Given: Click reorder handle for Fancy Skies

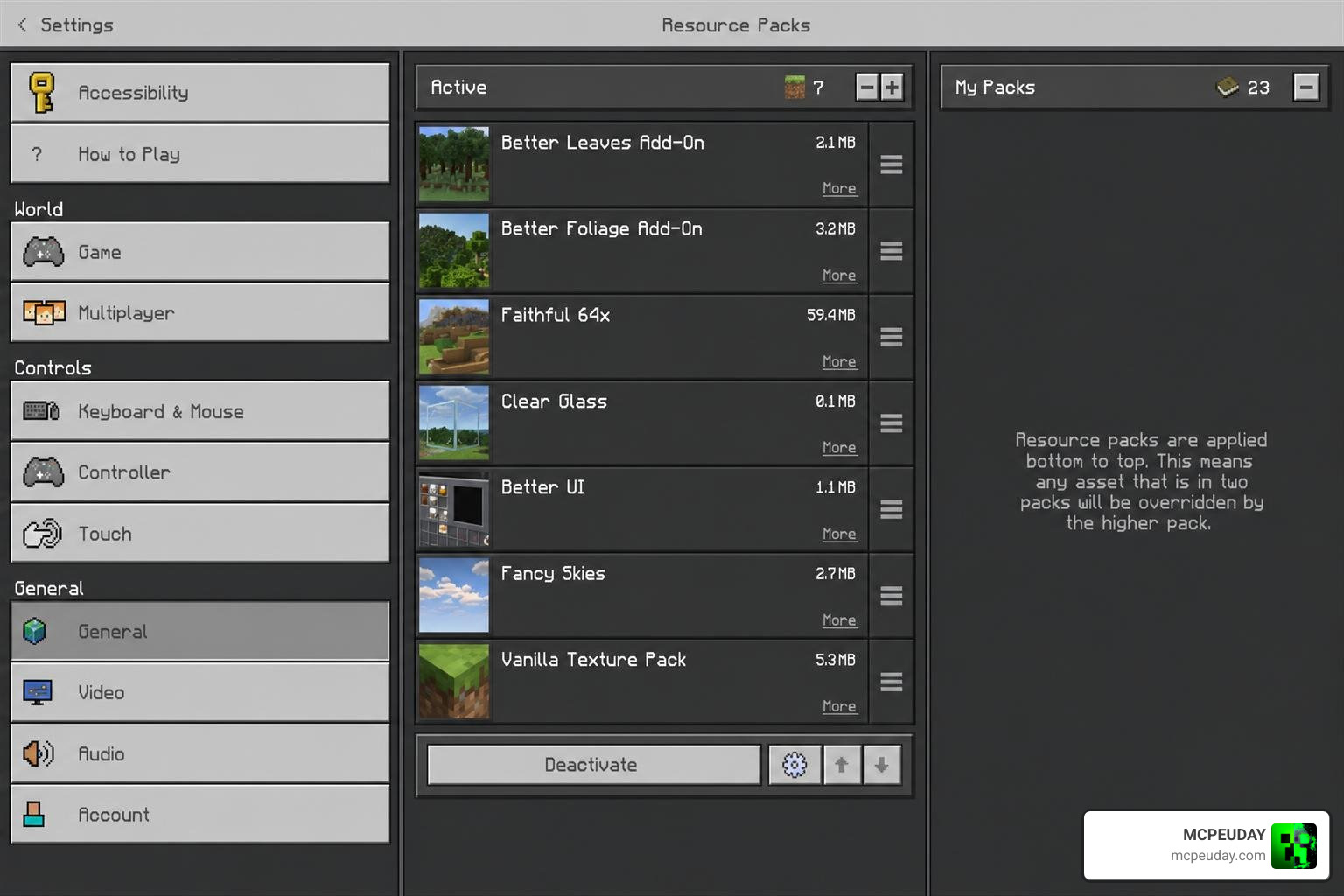Looking at the screenshot, I should point(892,596).
